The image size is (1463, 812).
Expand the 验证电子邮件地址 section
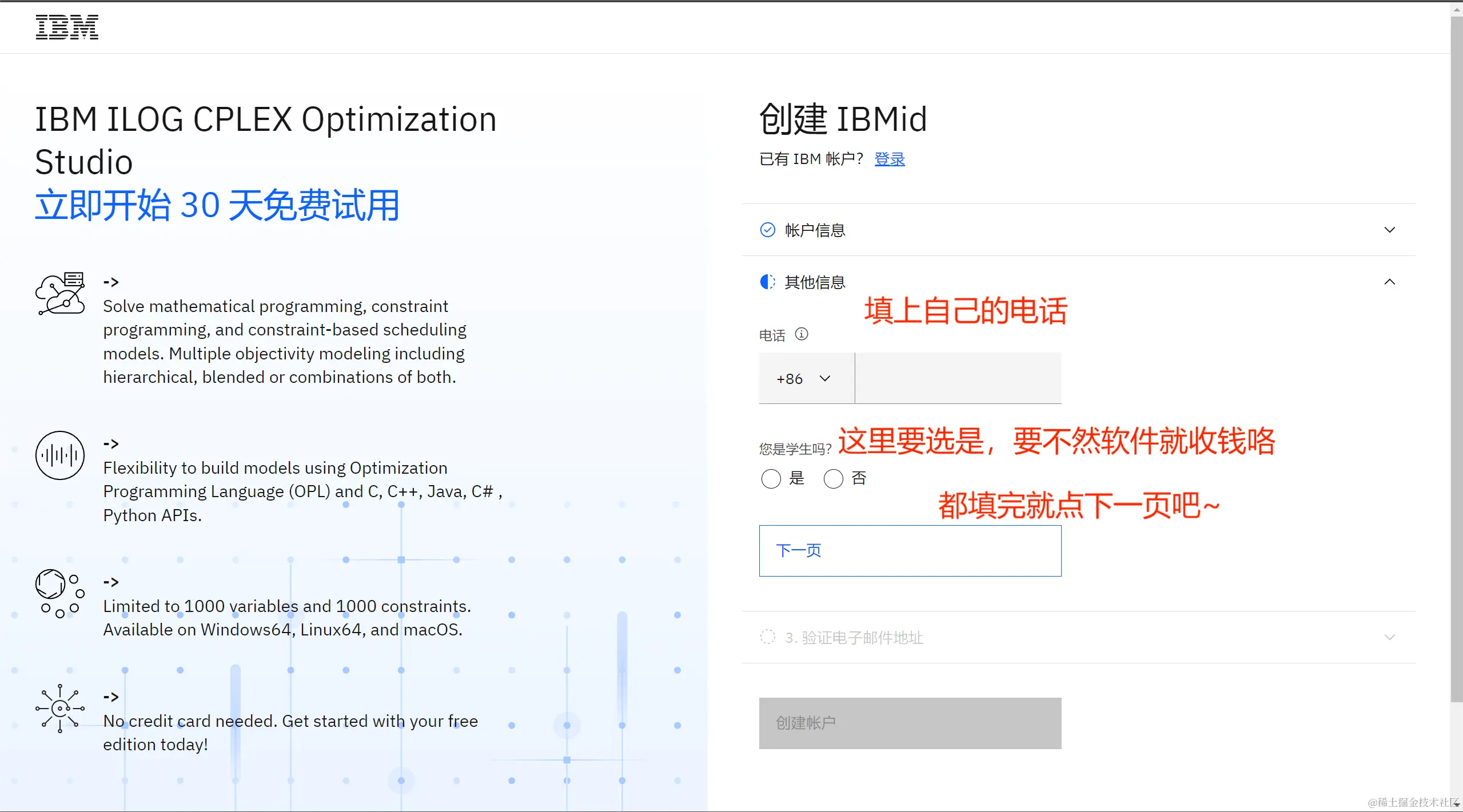(1390, 637)
